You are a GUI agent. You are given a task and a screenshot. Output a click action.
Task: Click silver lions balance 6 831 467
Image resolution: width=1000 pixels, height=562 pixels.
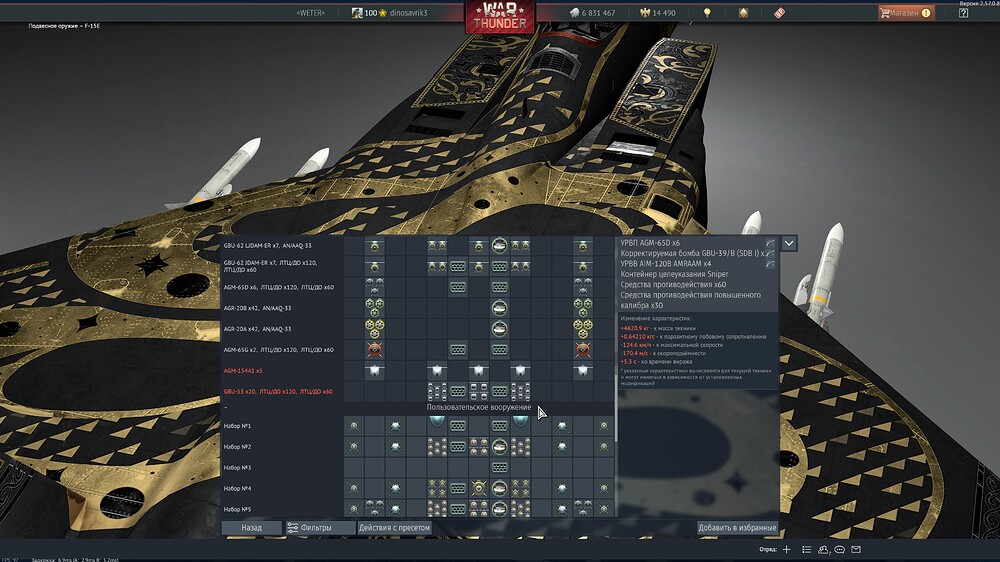592,13
